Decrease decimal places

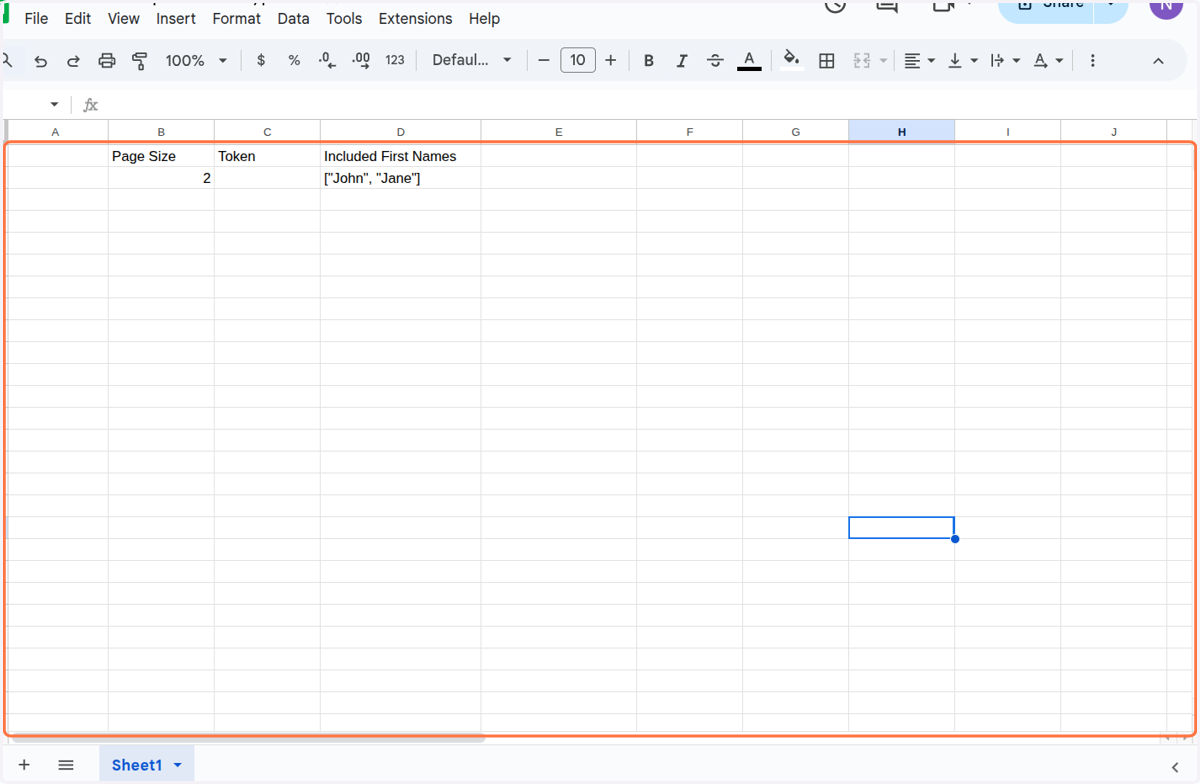click(x=327, y=61)
